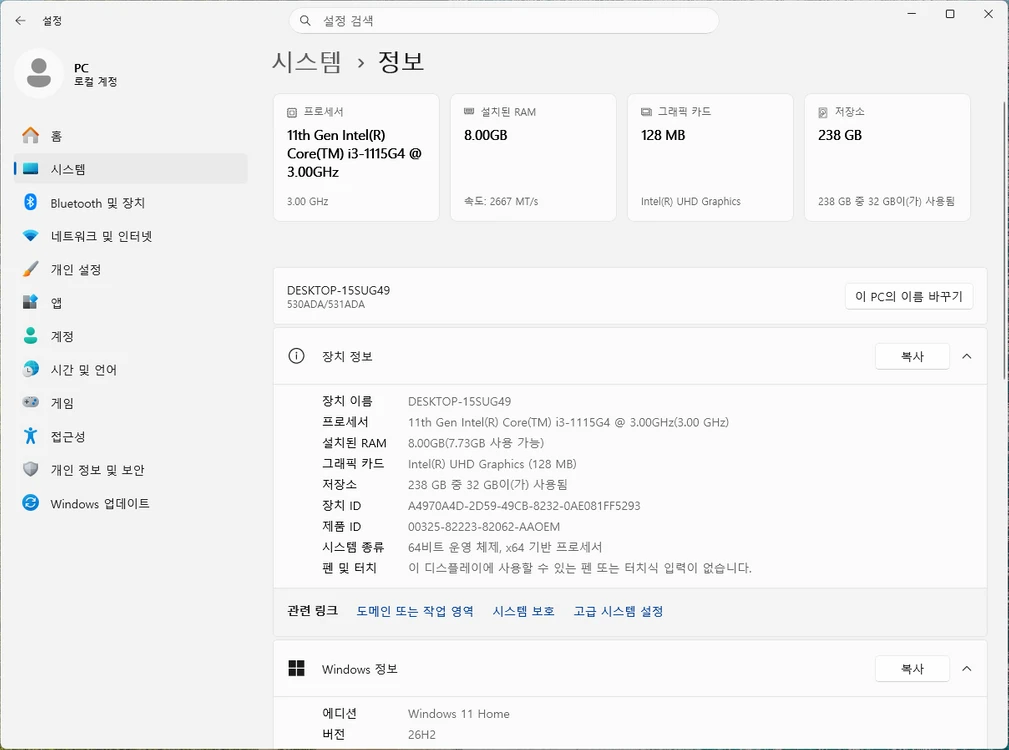
Task: Open 고급 시스템 설정 link
Action: (x=618, y=611)
